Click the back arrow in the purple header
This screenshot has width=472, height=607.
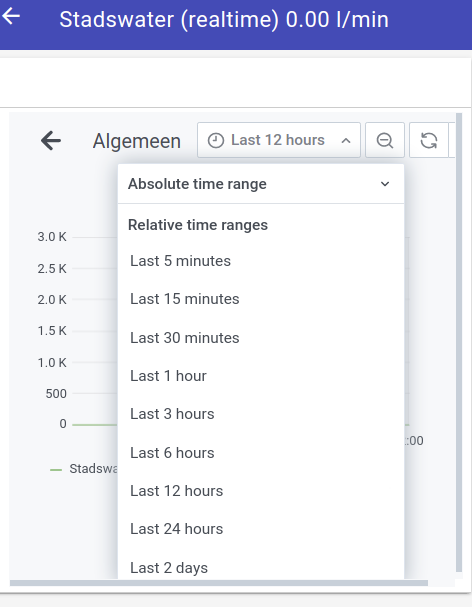pyautogui.click(x=11, y=17)
